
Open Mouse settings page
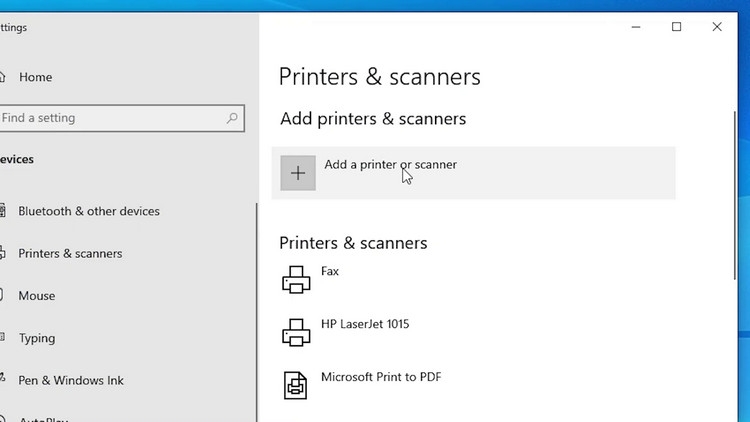click(37, 296)
